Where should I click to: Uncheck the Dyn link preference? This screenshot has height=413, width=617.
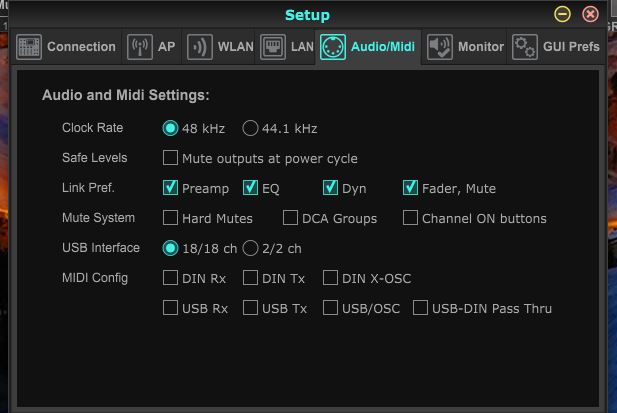coord(330,188)
